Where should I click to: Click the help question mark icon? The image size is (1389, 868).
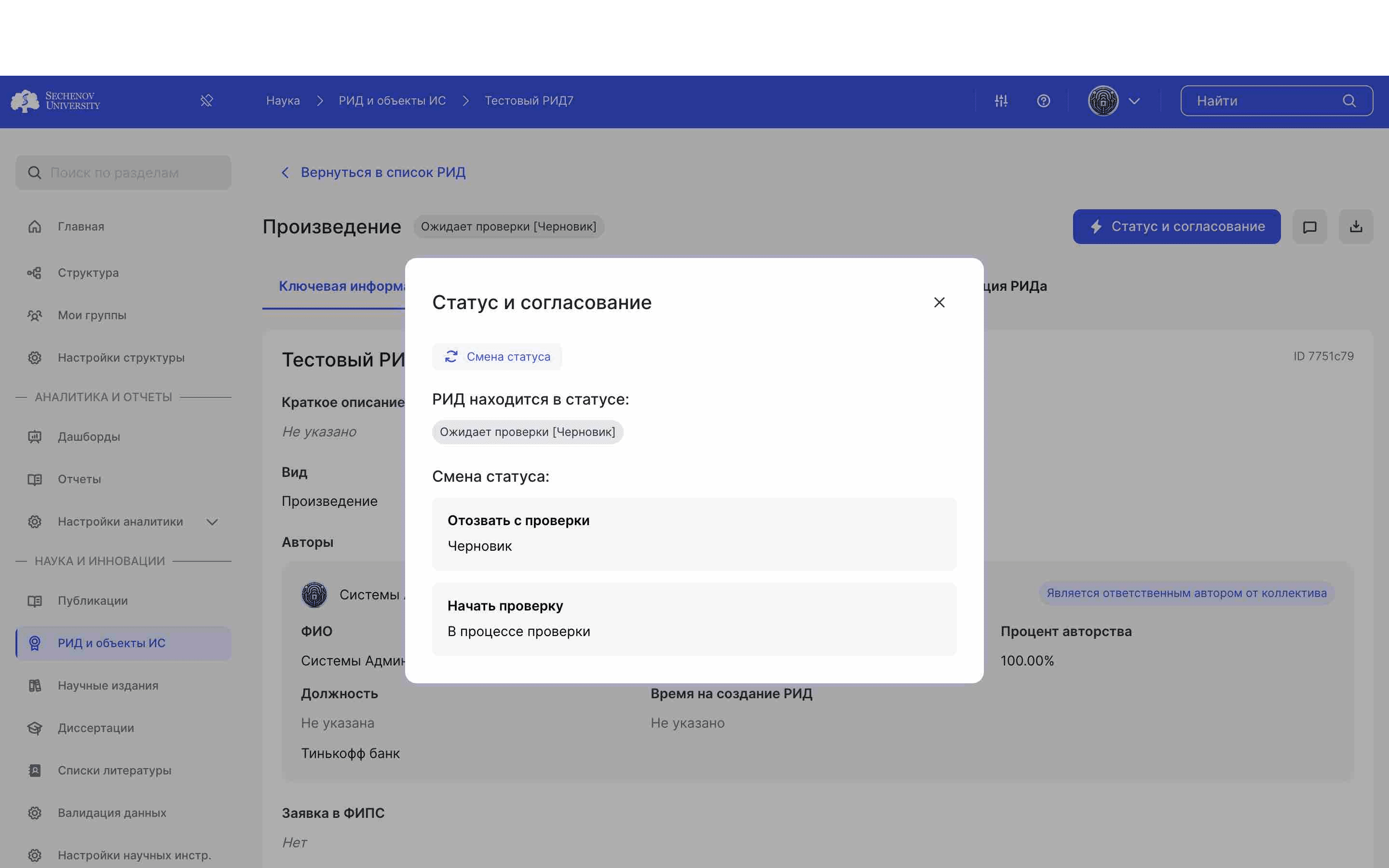1043,100
